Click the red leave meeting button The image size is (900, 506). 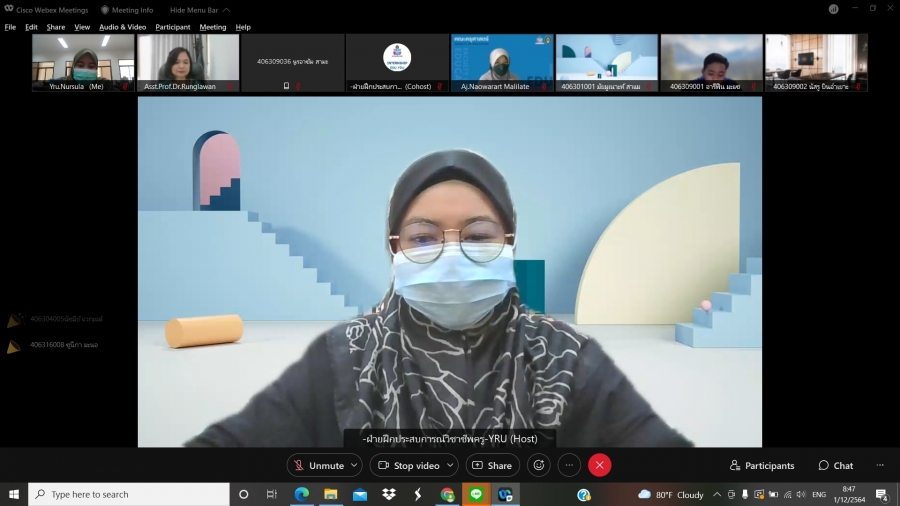click(x=599, y=465)
